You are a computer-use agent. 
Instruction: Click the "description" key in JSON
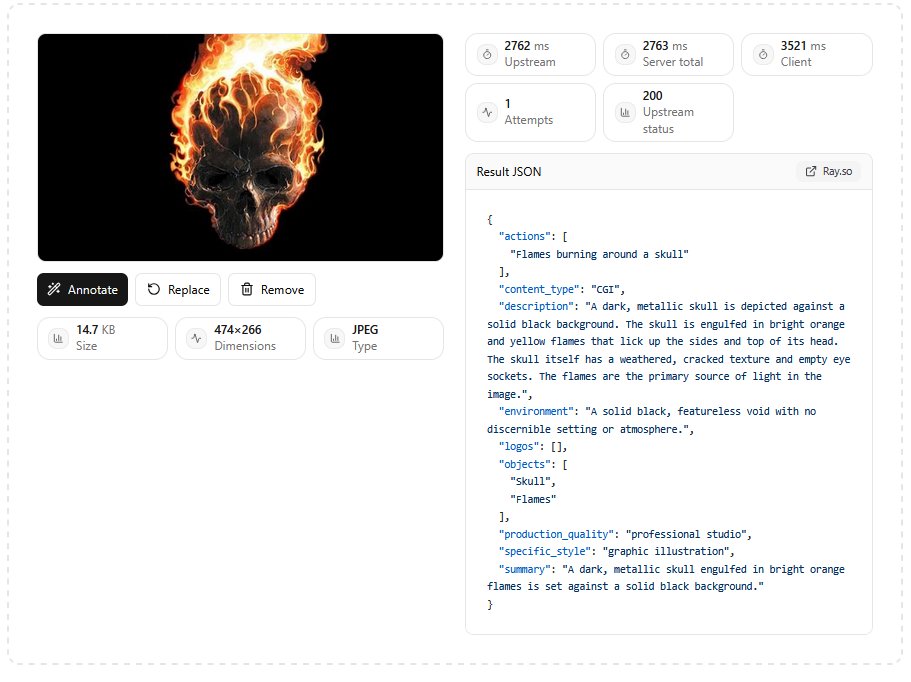coord(536,306)
